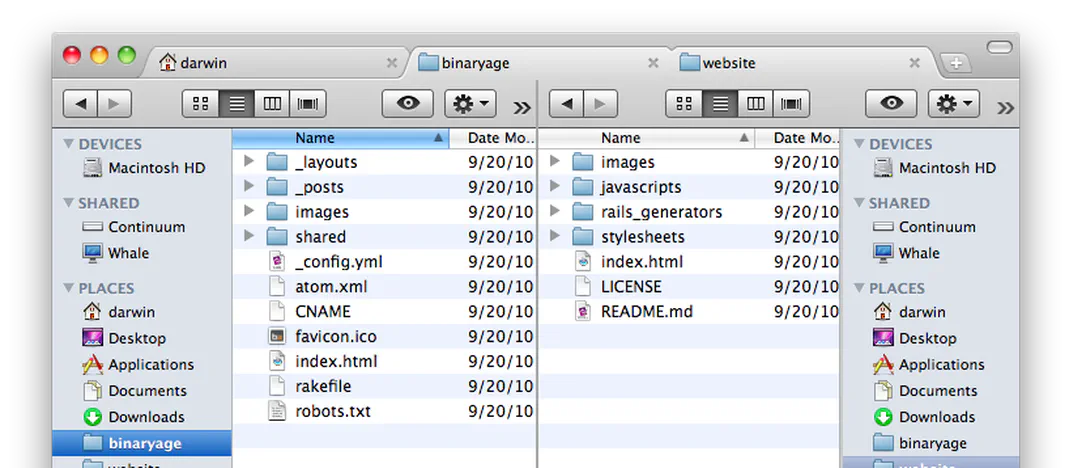Select the favicon.ico file icon
The image size is (1069, 468).
point(276,336)
